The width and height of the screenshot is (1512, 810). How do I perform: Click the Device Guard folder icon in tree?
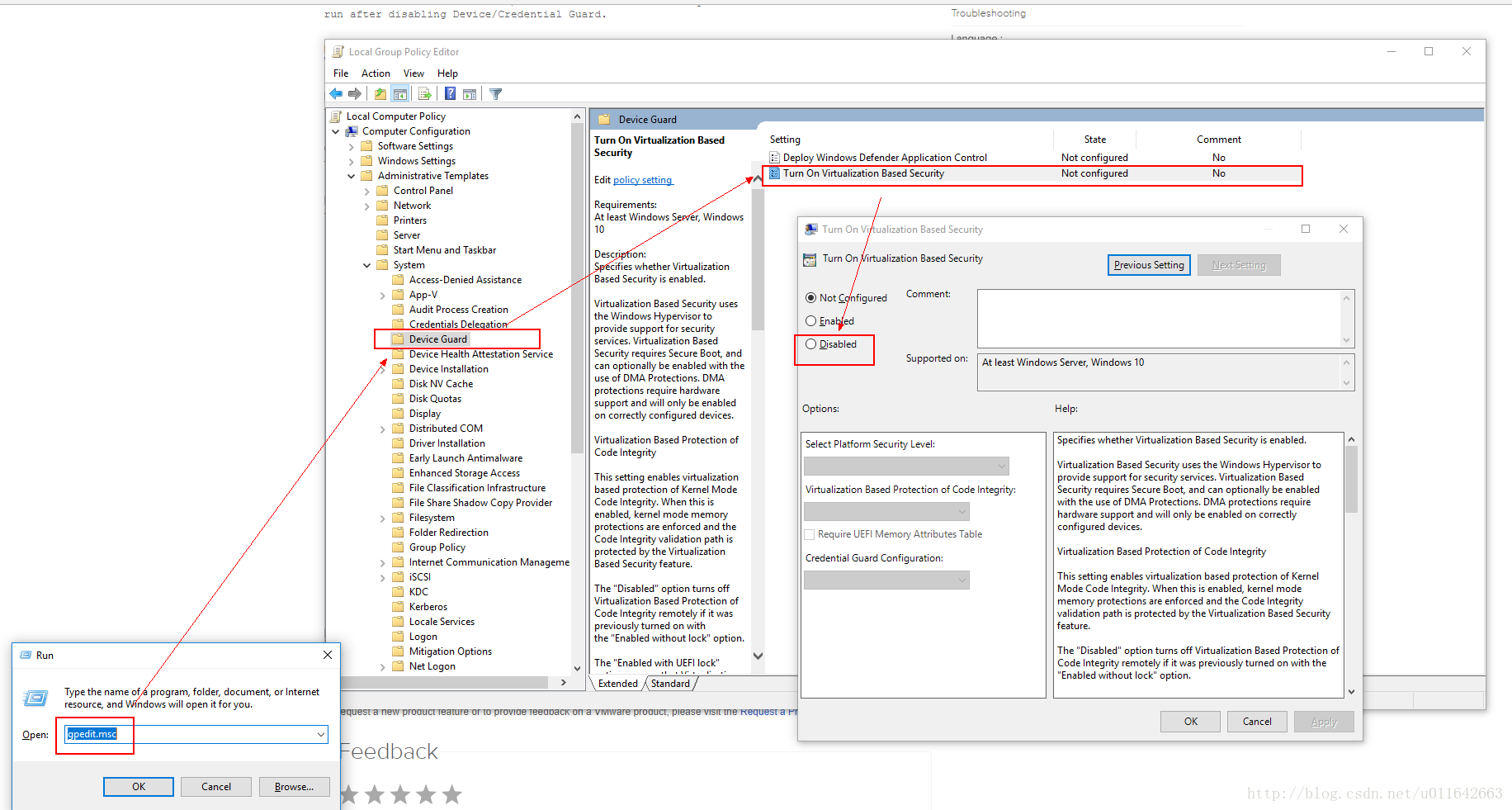399,339
